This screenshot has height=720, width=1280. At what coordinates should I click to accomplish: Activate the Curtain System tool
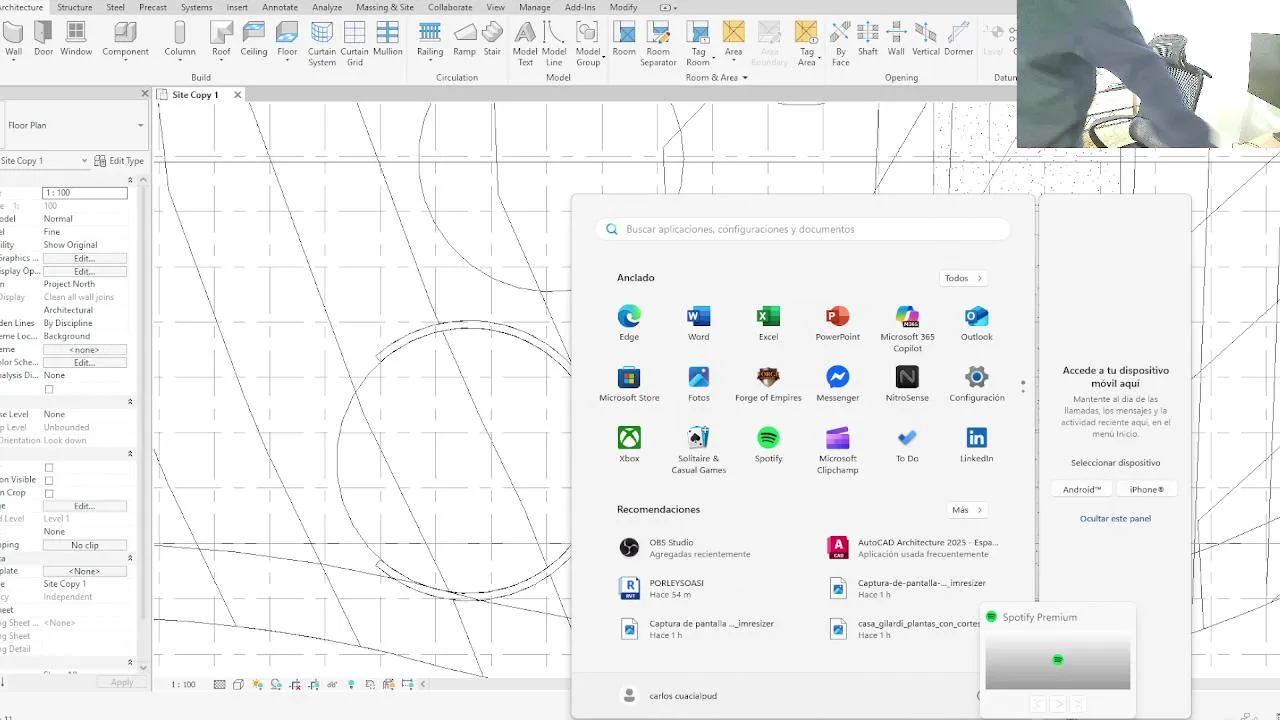coord(322,44)
